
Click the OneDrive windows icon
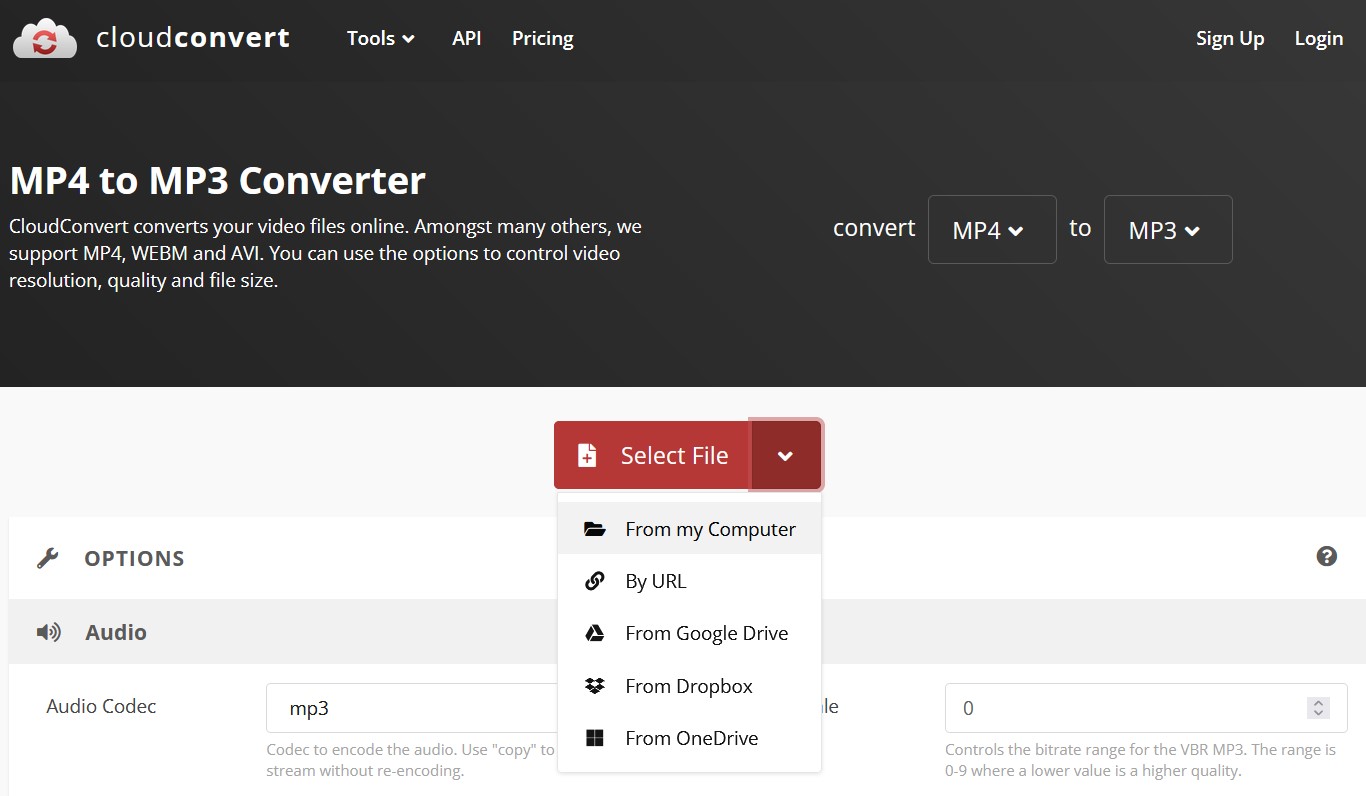coord(595,738)
